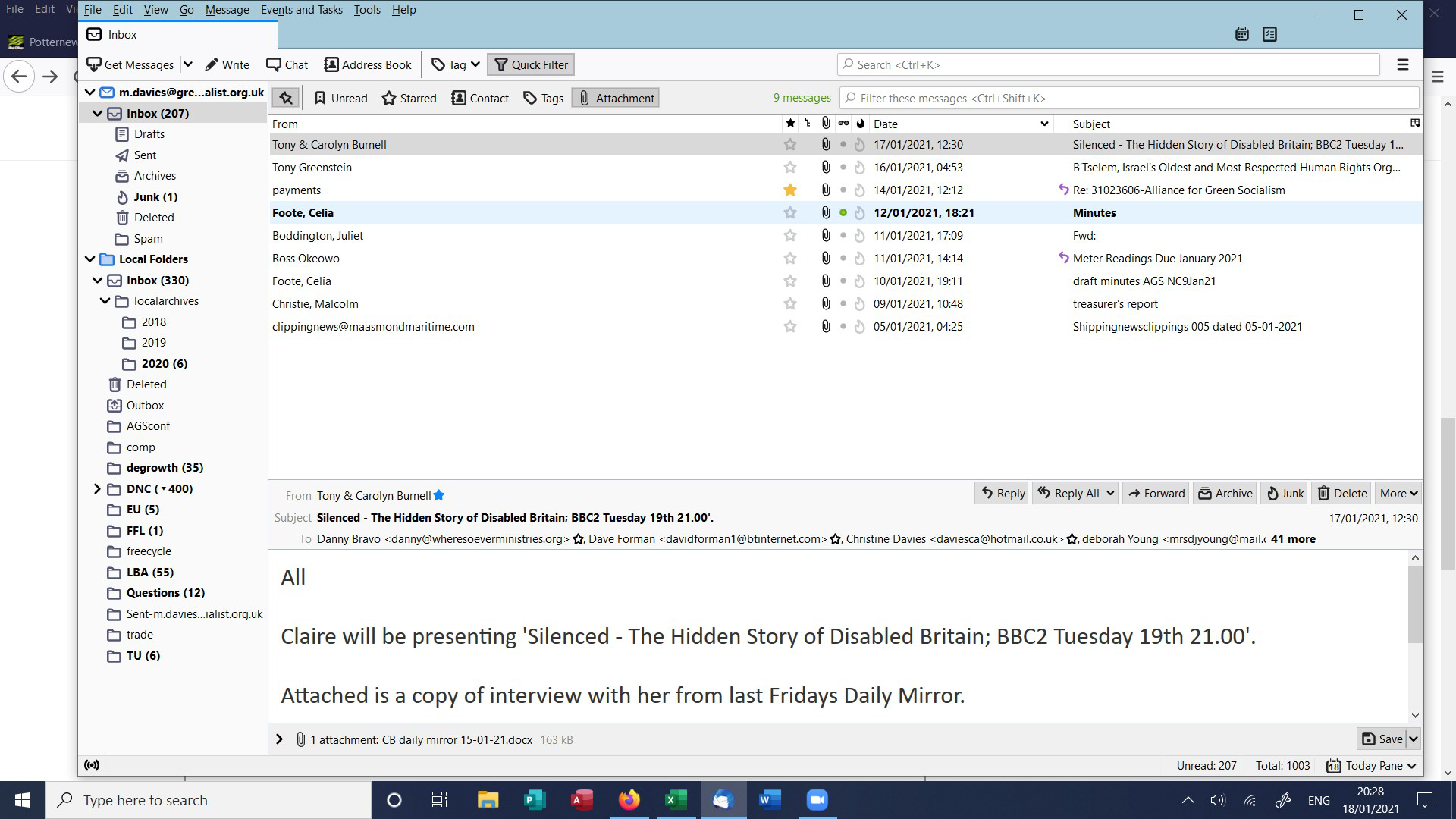Open Write new message
Viewport: 1456px width, 819px height.
pyautogui.click(x=227, y=64)
